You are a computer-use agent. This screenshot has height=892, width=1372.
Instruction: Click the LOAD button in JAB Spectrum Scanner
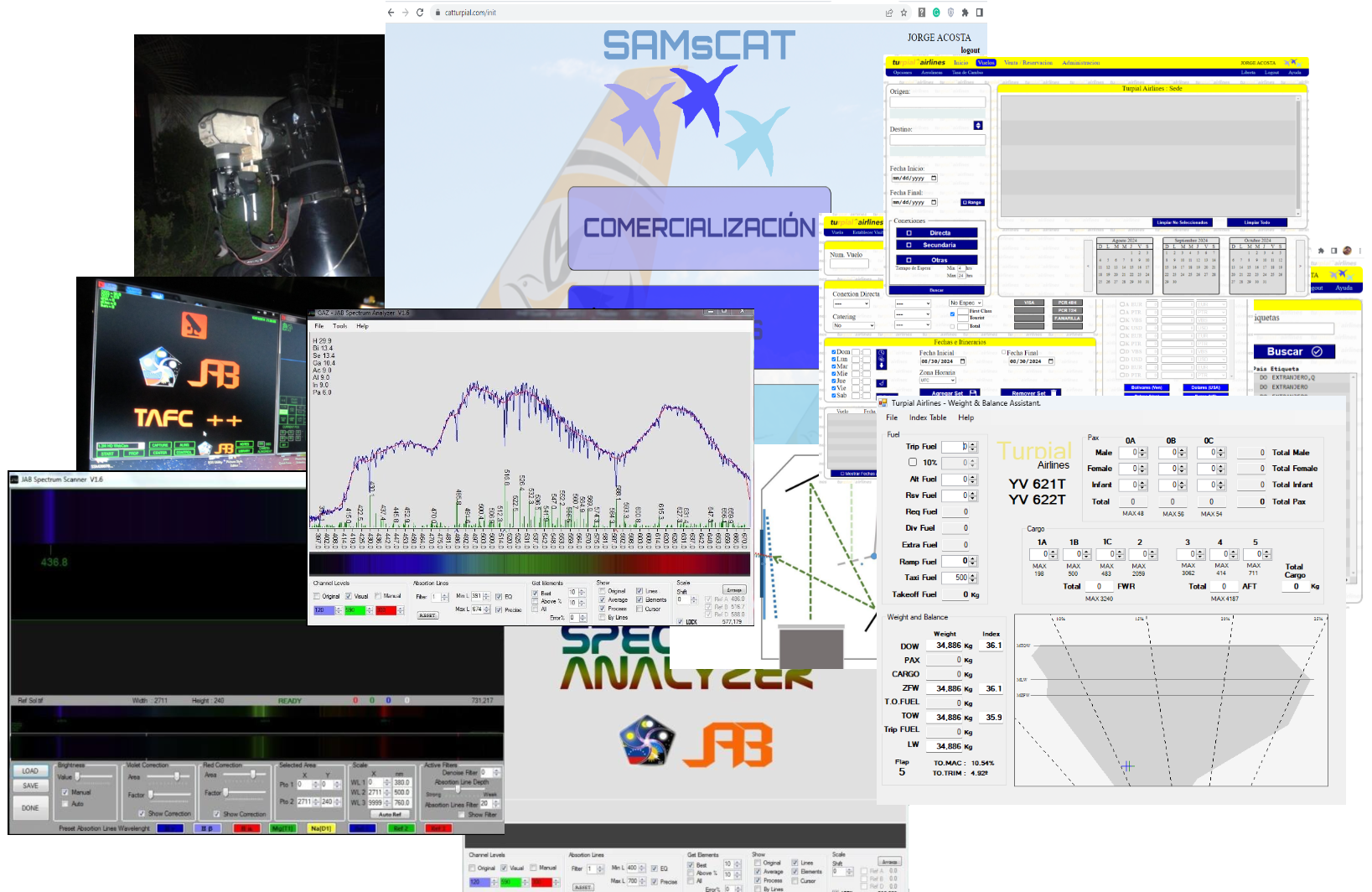click(x=30, y=770)
